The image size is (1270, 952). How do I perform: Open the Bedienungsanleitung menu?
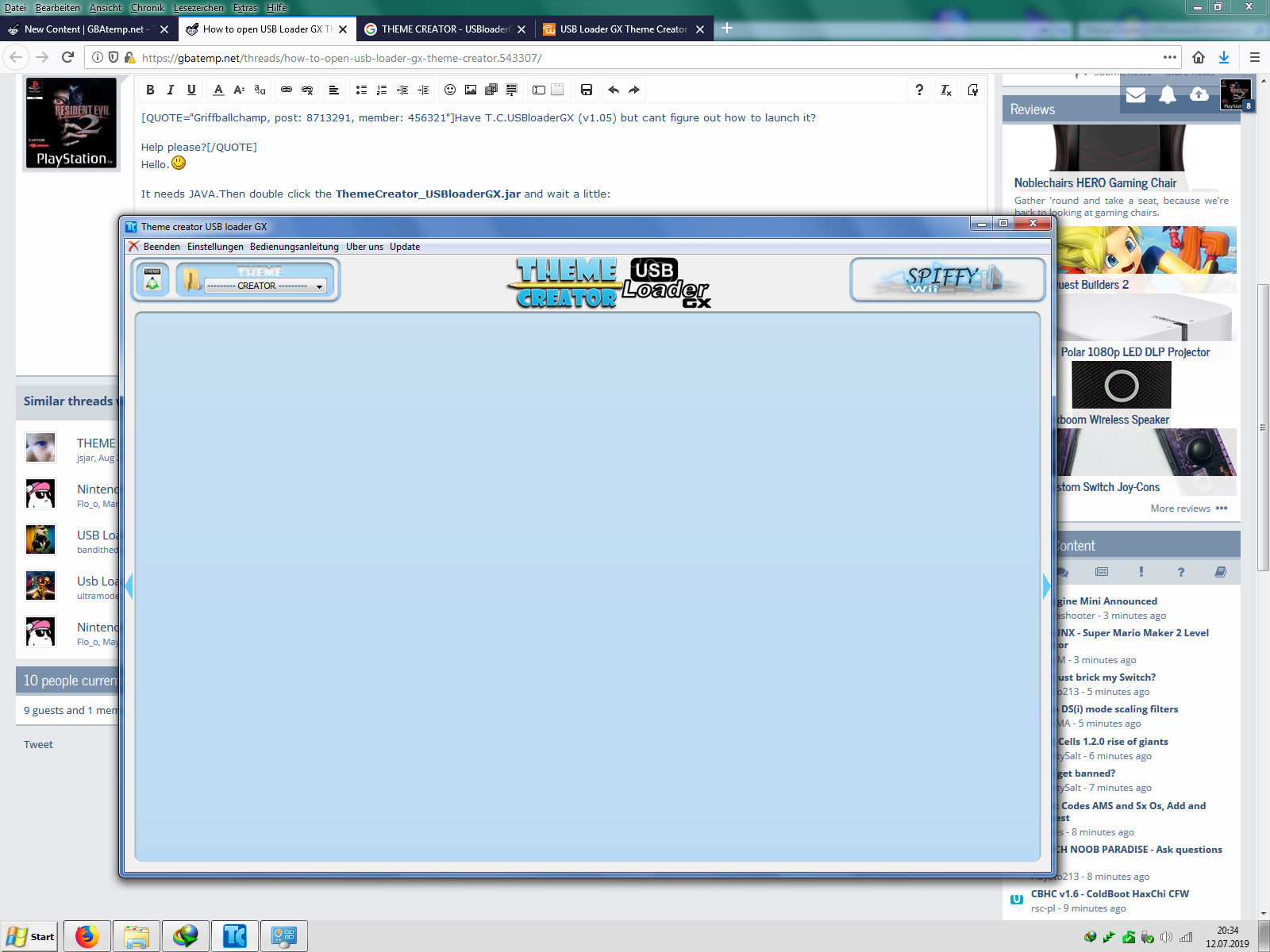click(x=294, y=247)
